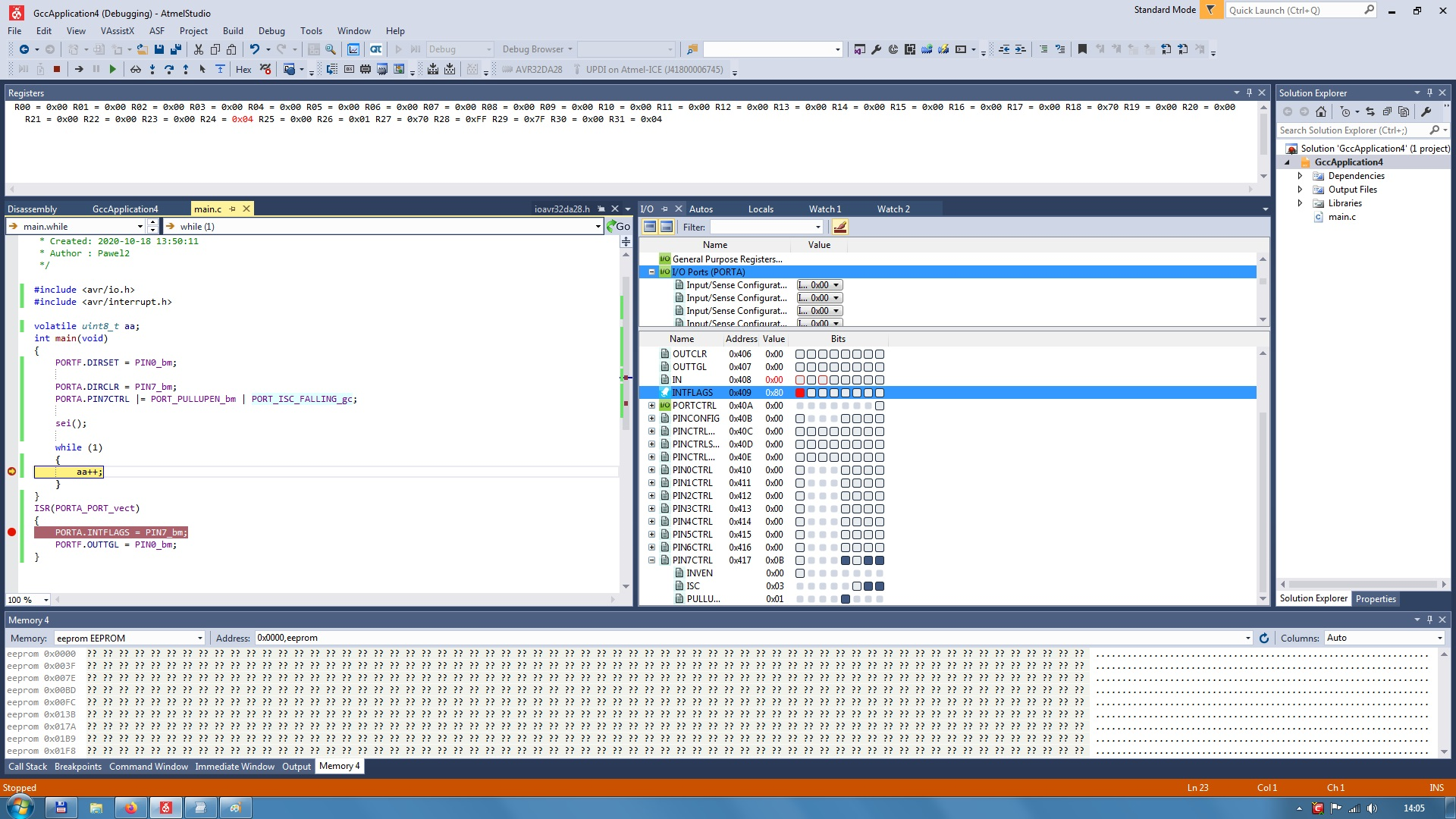The width and height of the screenshot is (1456, 819).
Task: Switch to the Watch 1 tab
Action: coord(824,209)
